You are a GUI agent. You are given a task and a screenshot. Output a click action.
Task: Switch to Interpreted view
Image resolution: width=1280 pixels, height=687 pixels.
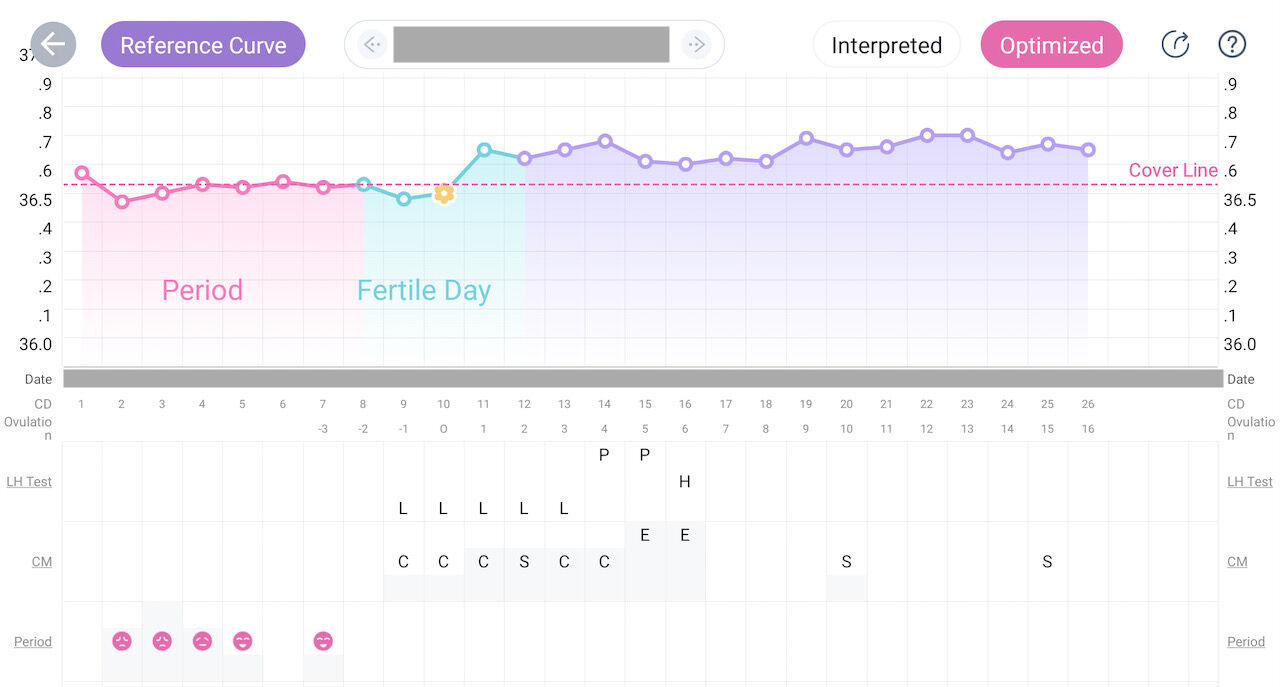886,45
